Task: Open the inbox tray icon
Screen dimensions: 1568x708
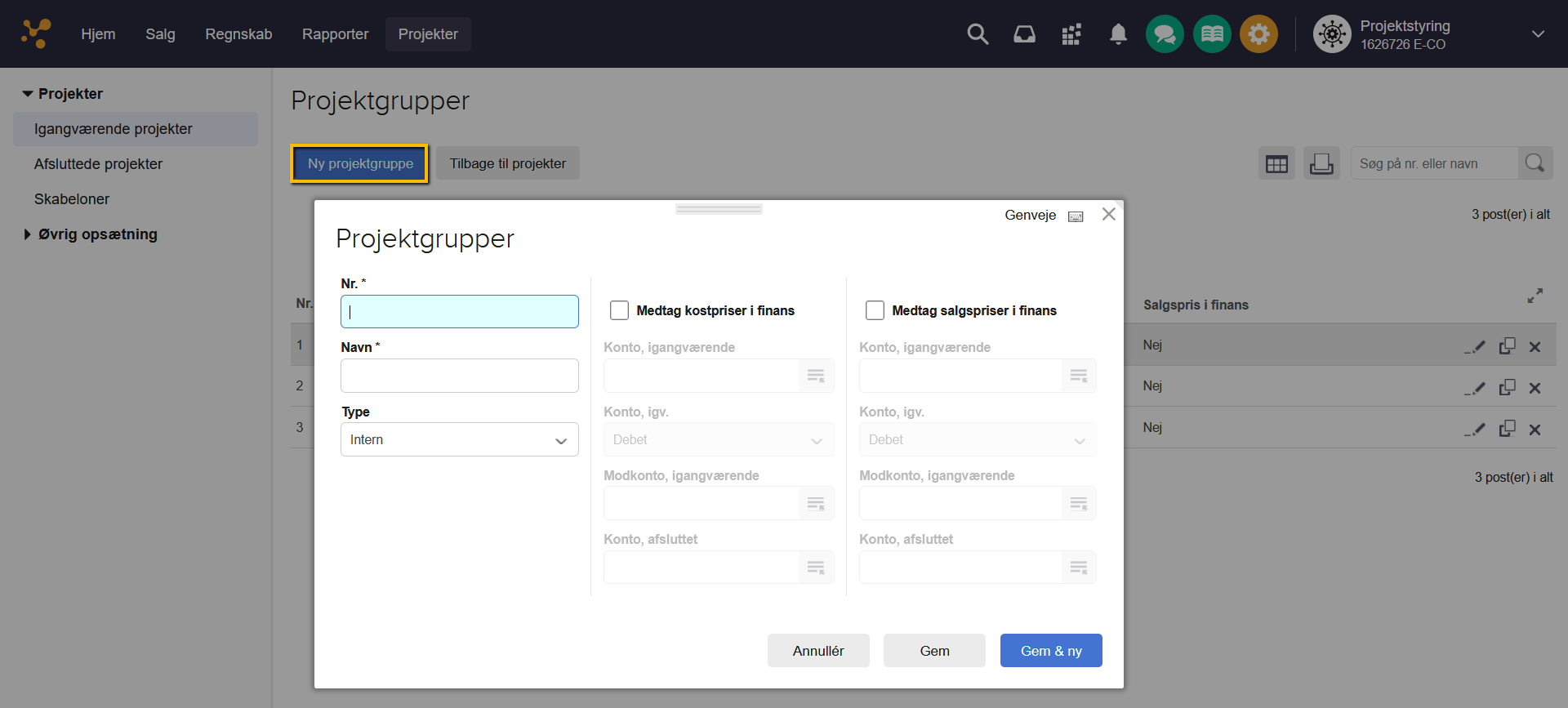Action: (1024, 34)
